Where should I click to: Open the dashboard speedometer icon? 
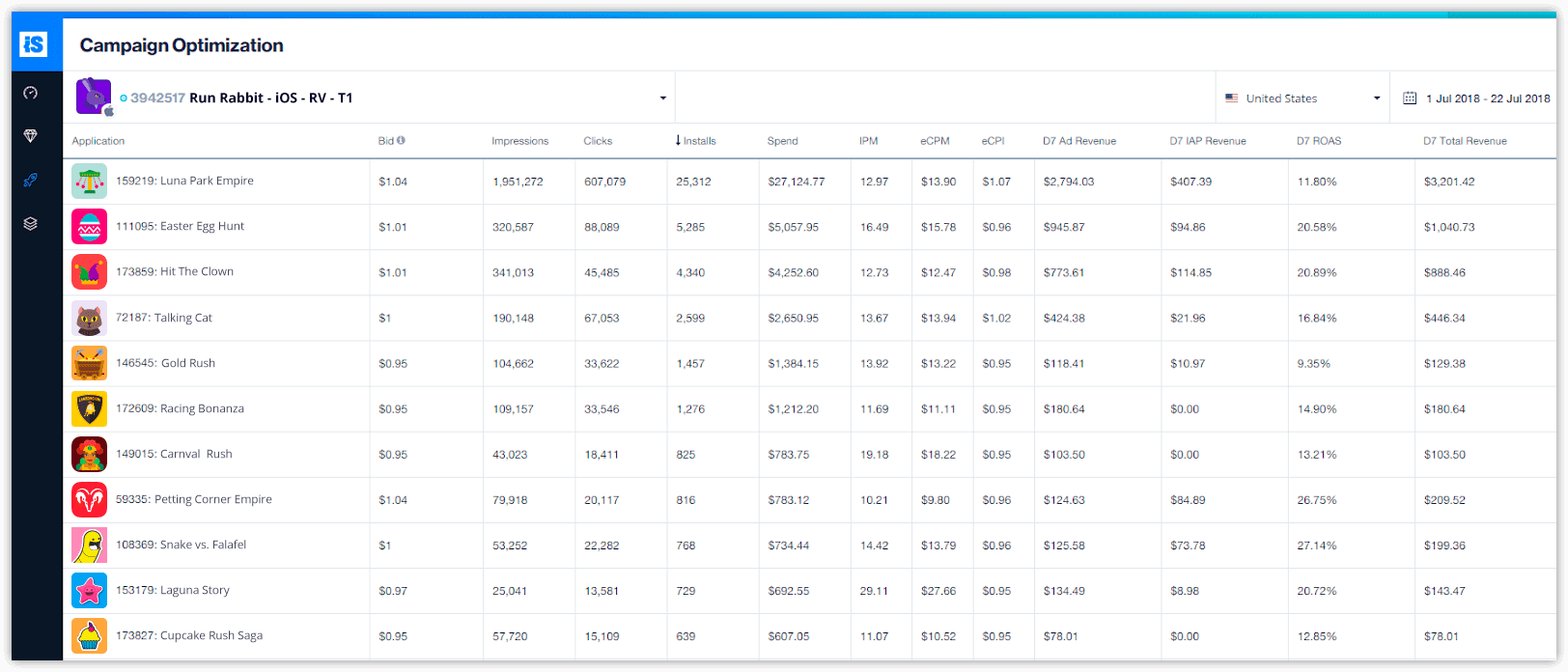31,93
